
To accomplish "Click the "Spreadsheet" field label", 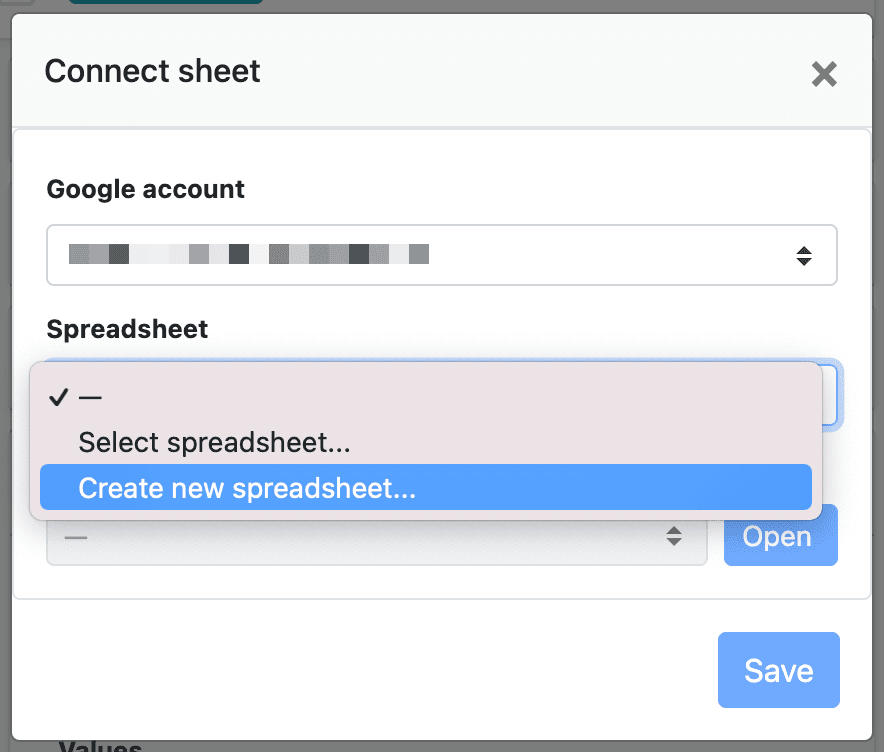I will coord(127,330).
